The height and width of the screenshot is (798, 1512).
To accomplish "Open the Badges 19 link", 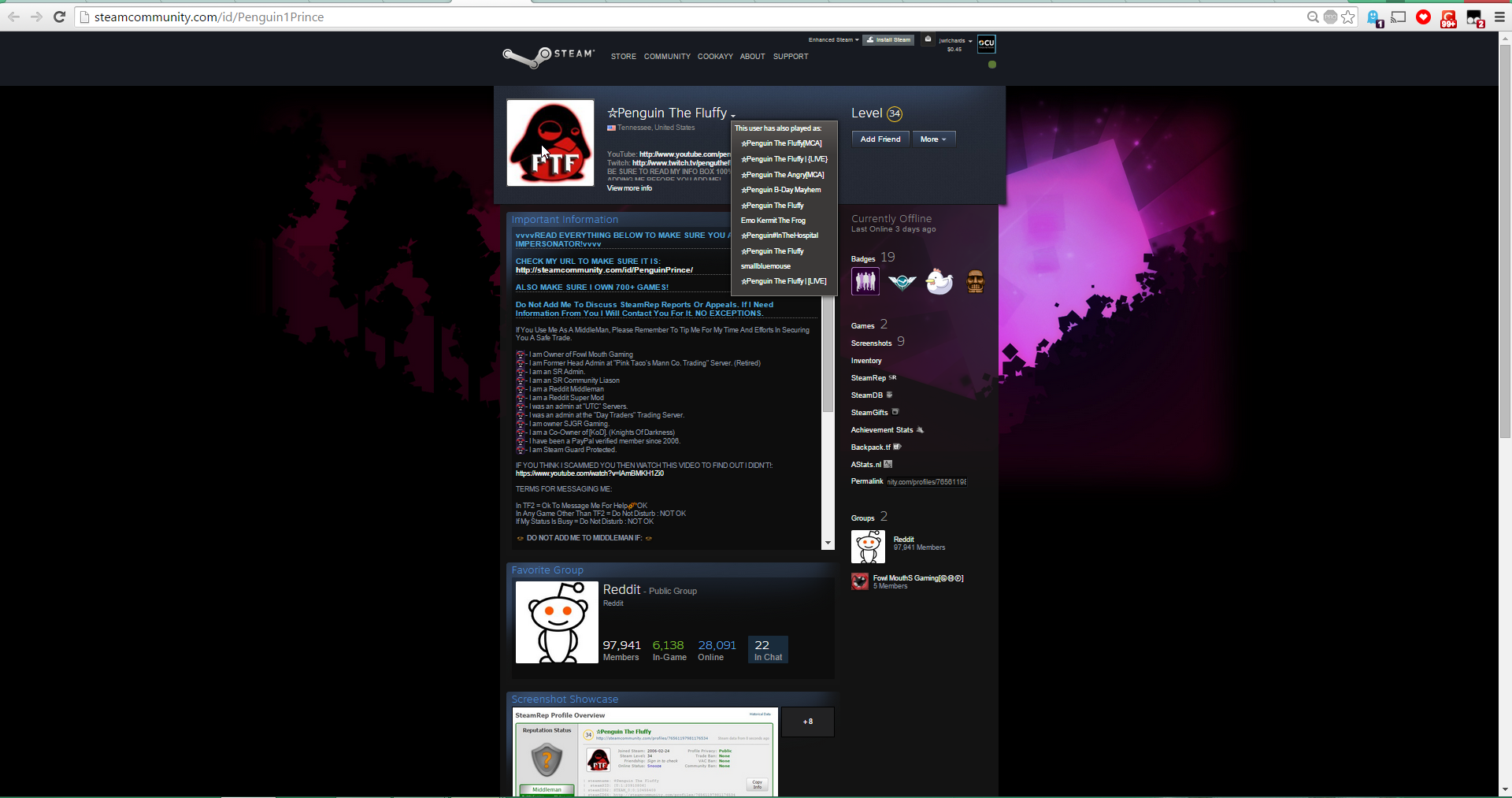I will (x=873, y=258).
